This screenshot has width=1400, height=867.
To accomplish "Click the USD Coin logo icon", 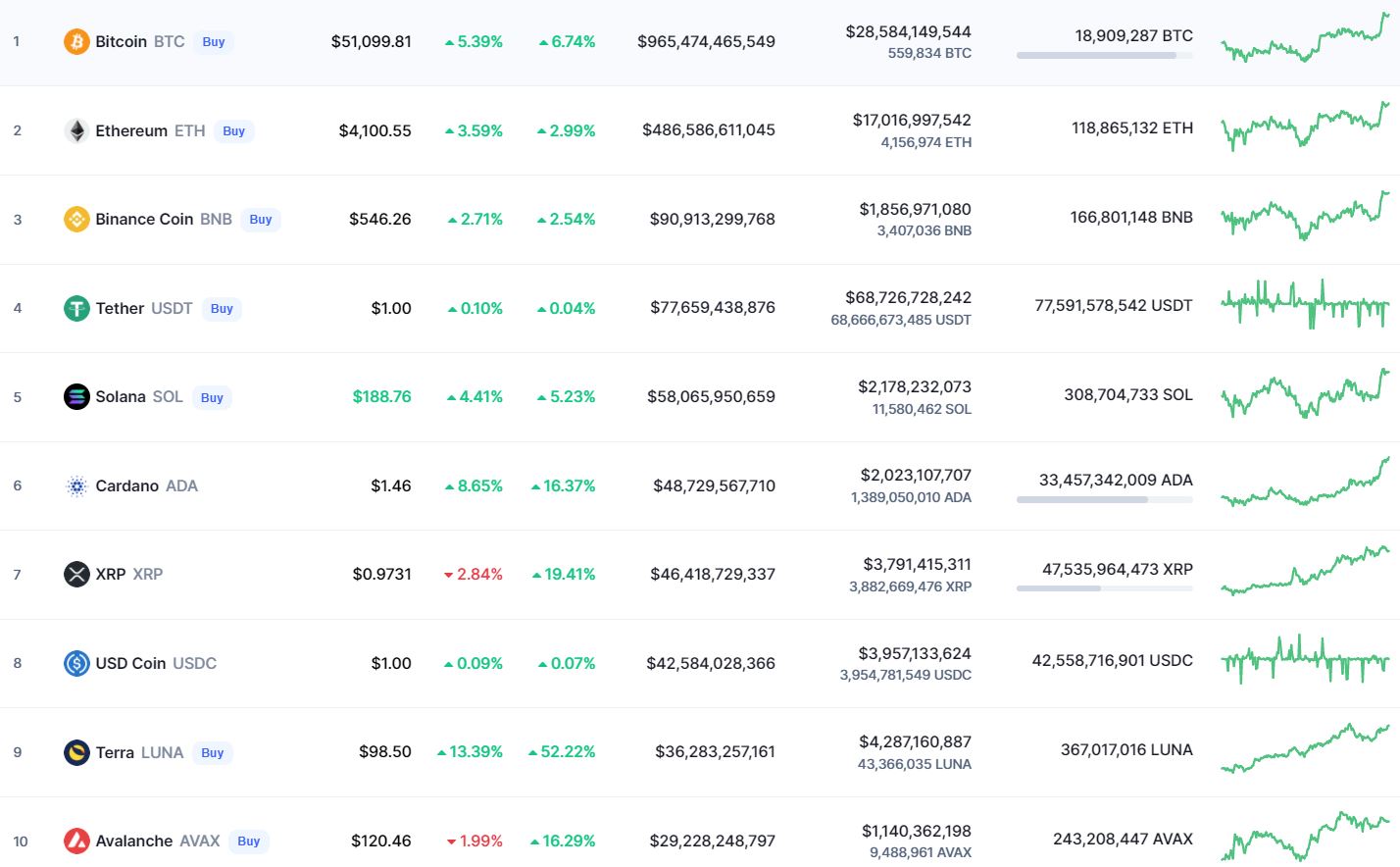I will (76, 663).
